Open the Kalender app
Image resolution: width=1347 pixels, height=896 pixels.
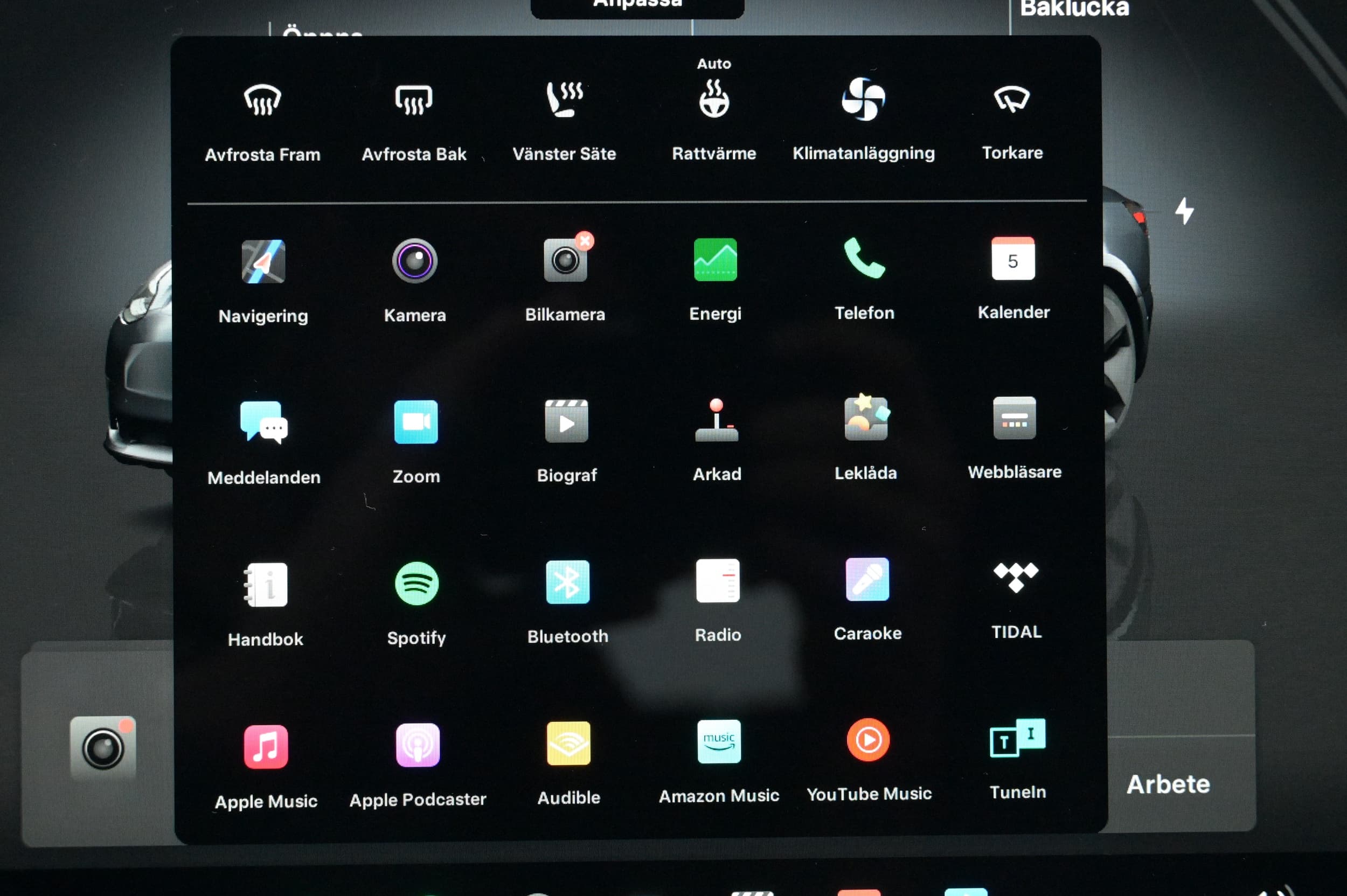[1013, 258]
